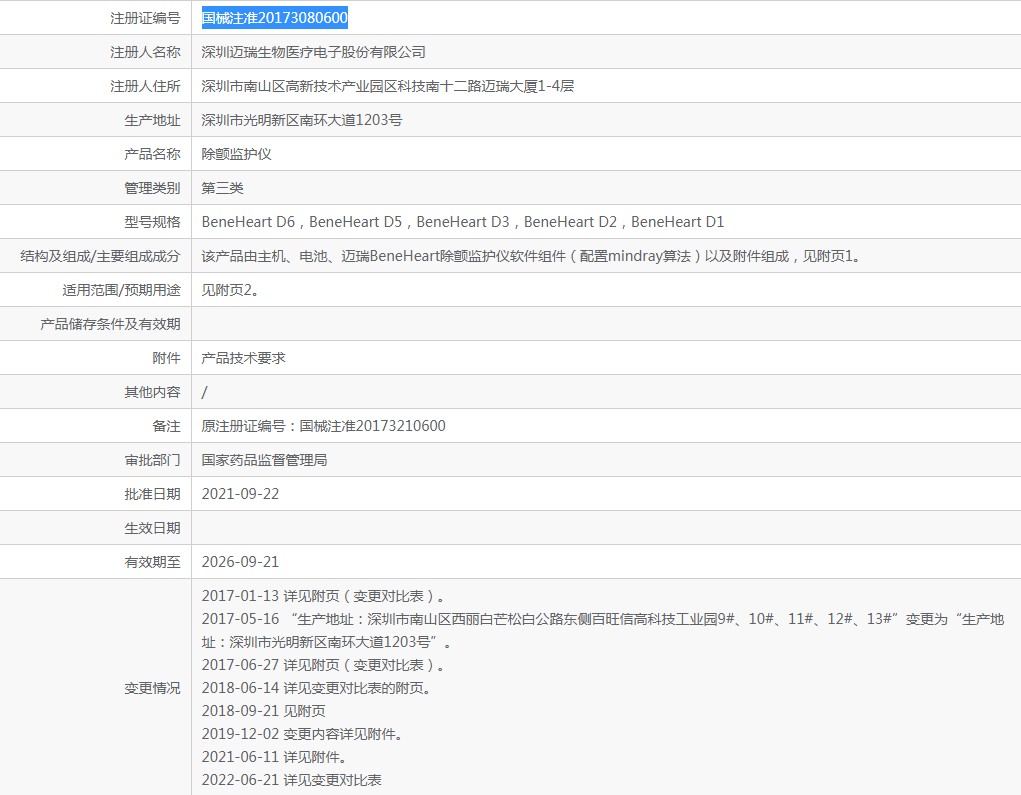Click change entry dated 2017-05-16
This screenshot has width=1021, height=795.
pos(603,630)
